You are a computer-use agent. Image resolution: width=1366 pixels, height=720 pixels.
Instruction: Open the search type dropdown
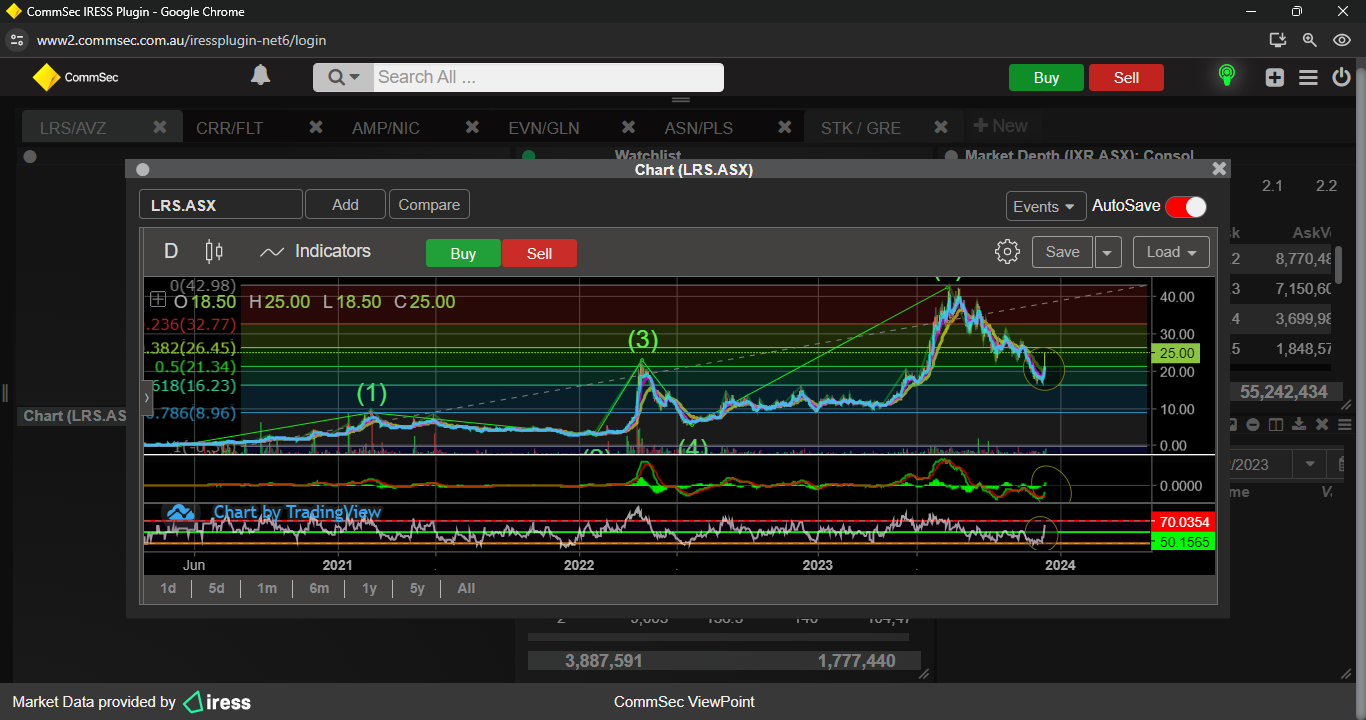pyautogui.click(x=343, y=77)
